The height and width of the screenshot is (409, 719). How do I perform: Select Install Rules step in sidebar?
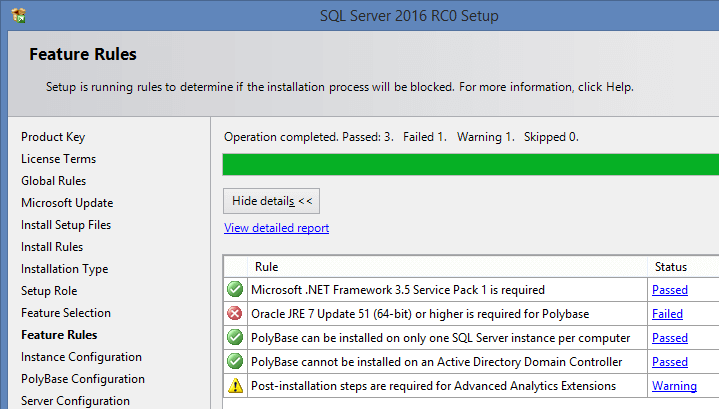click(x=52, y=247)
